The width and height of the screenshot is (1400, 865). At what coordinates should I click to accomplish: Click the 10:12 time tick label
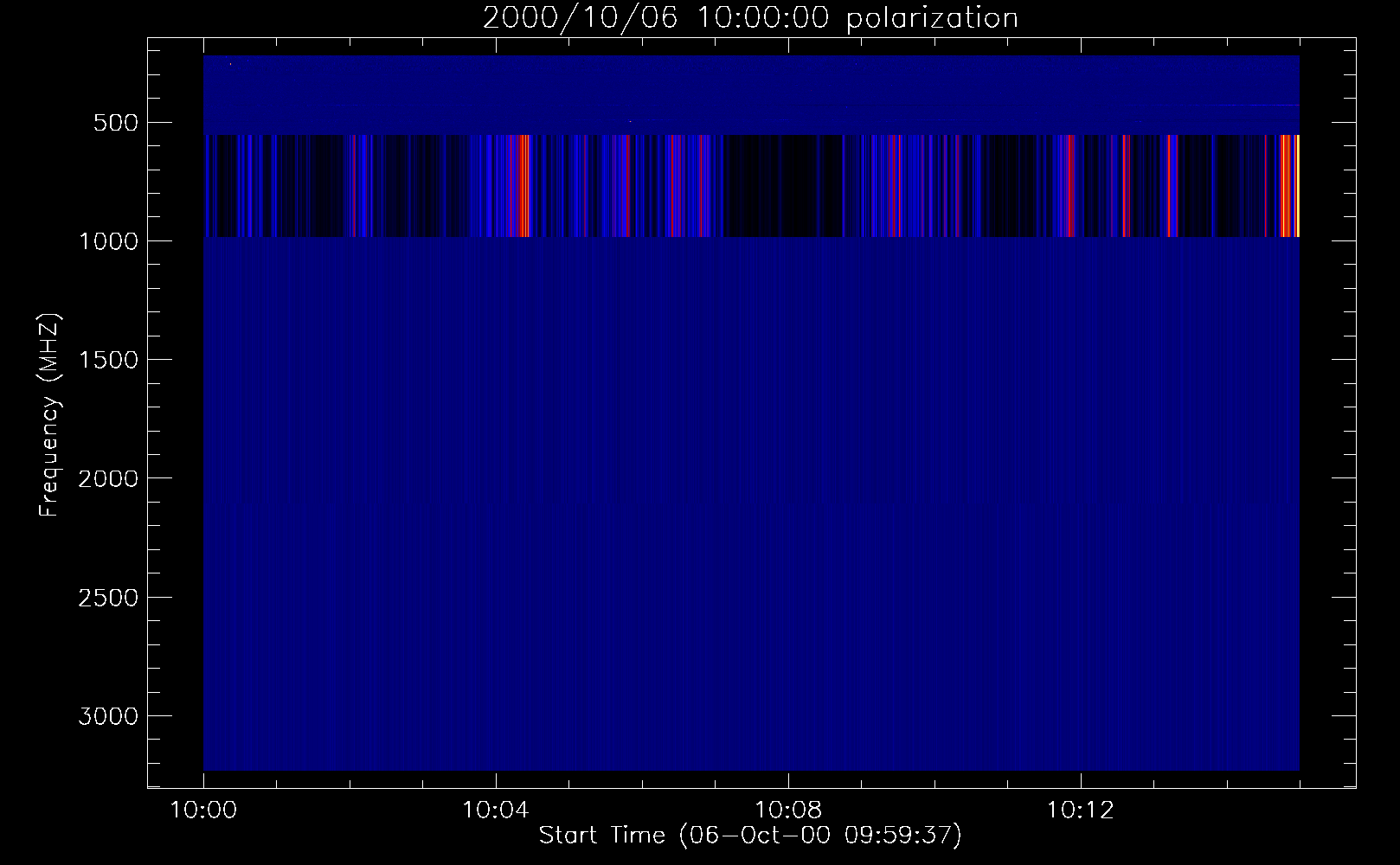(1081, 811)
